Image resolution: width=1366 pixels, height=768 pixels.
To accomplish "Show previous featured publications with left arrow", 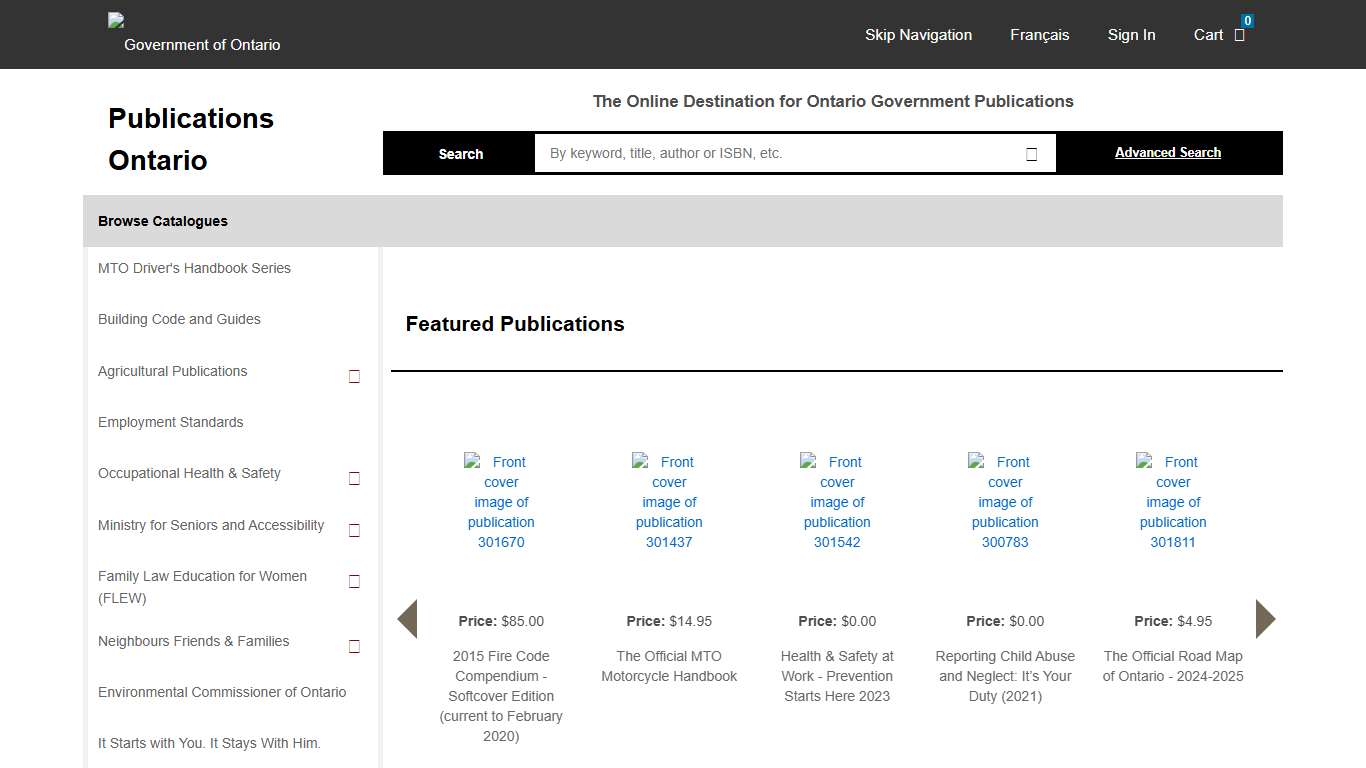I will 407,619.
